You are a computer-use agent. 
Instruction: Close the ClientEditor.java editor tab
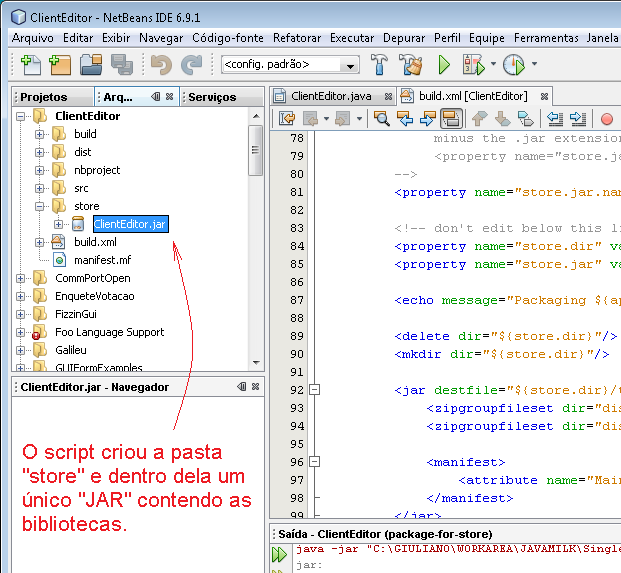[x=389, y=96]
